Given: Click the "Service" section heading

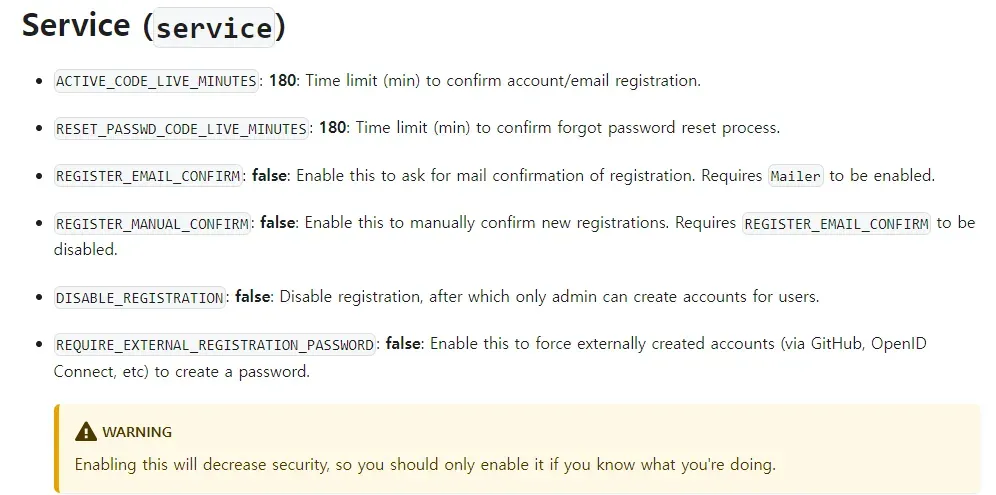Looking at the screenshot, I should point(76,25).
